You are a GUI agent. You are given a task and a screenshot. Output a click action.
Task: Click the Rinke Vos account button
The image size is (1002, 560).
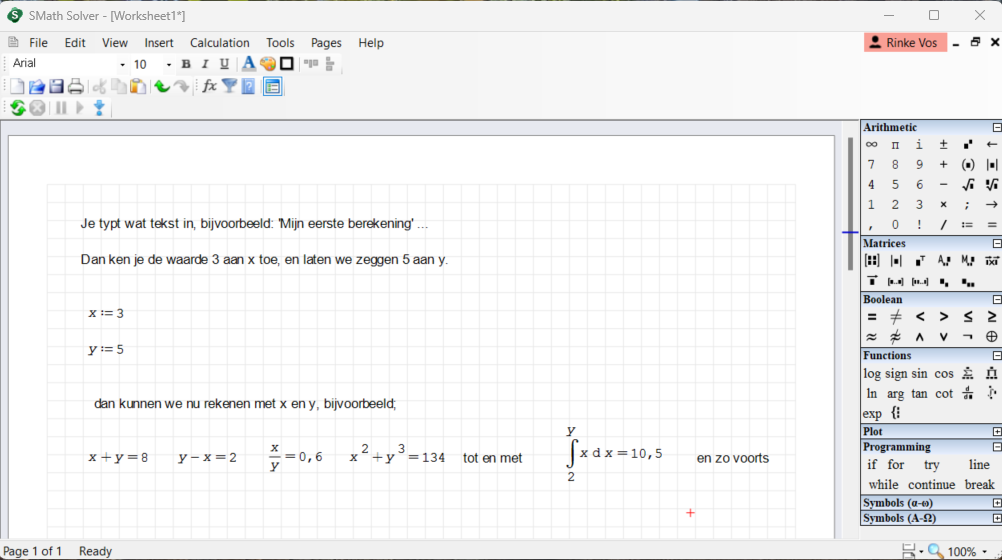[x=904, y=43]
